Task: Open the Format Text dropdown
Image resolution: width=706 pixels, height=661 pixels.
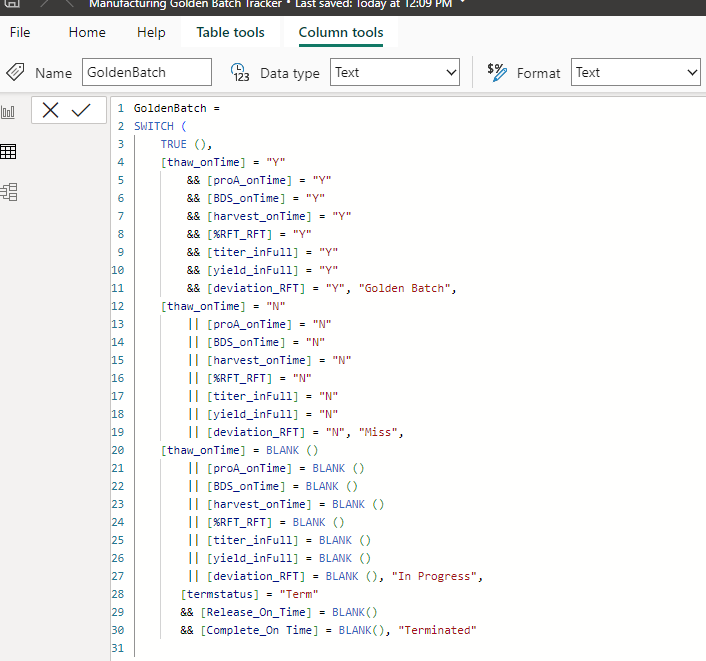Action: point(636,72)
